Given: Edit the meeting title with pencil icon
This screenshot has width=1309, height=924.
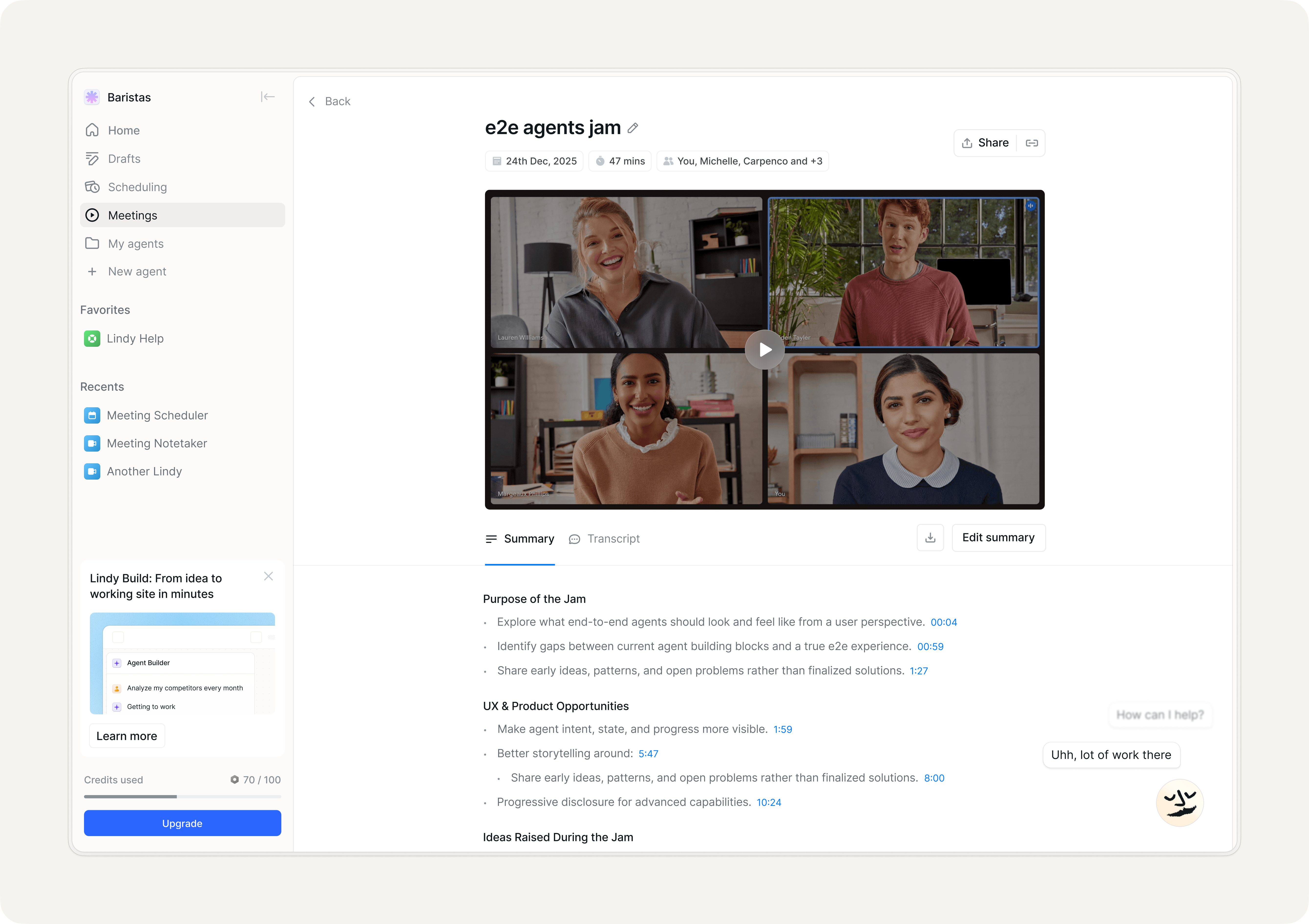Looking at the screenshot, I should click(633, 128).
